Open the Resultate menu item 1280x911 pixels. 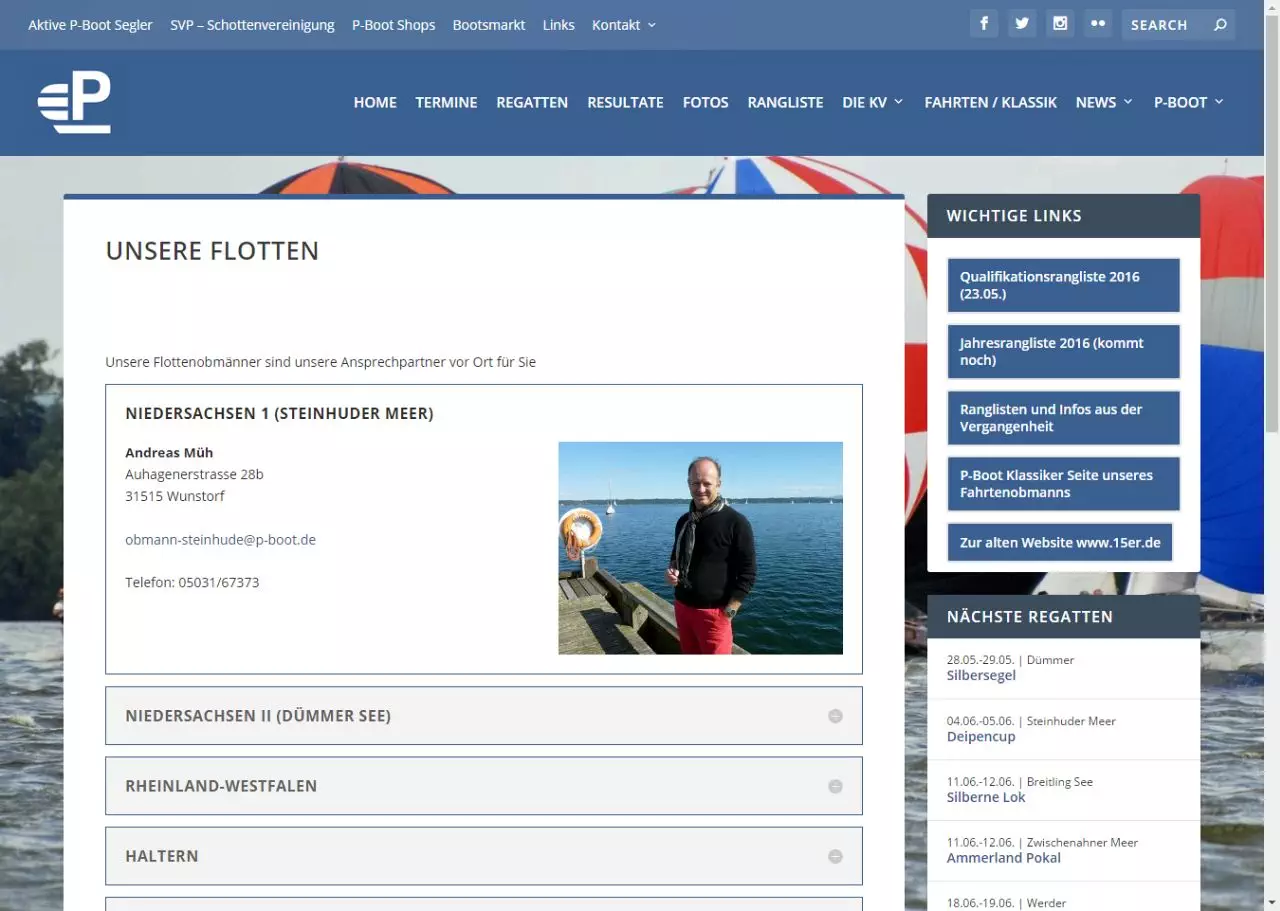coord(625,102)
